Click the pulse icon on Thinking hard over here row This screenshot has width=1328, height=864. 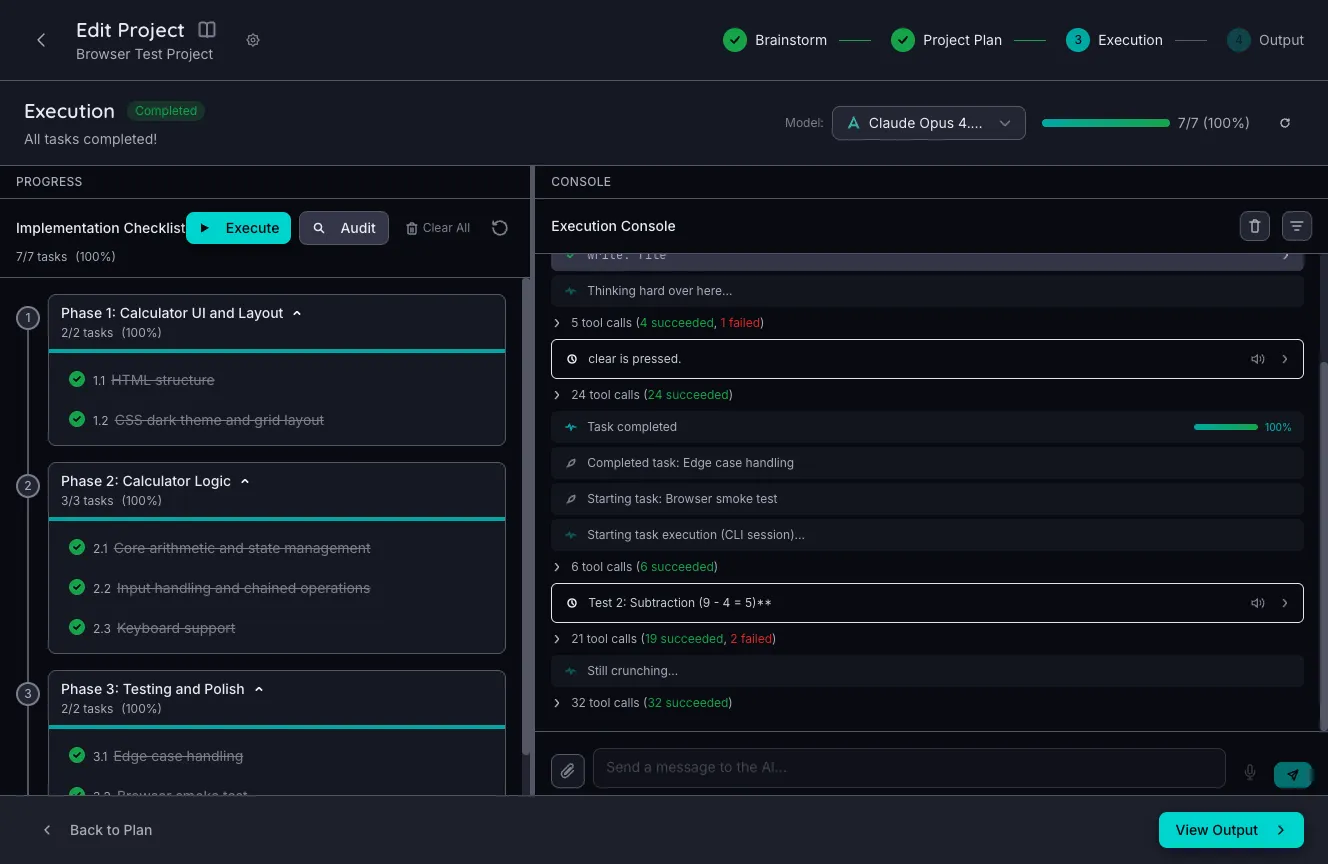[x=571, y=291]
